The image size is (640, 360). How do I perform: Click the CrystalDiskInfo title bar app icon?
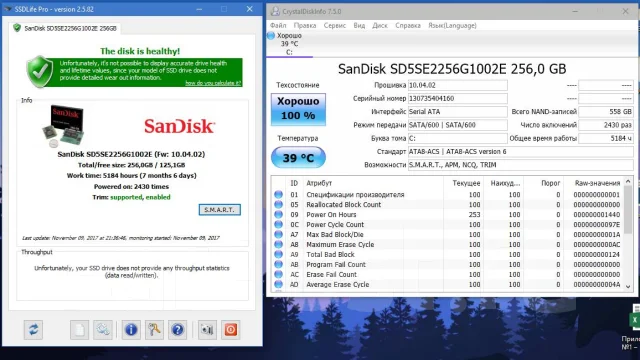point(275,11)
